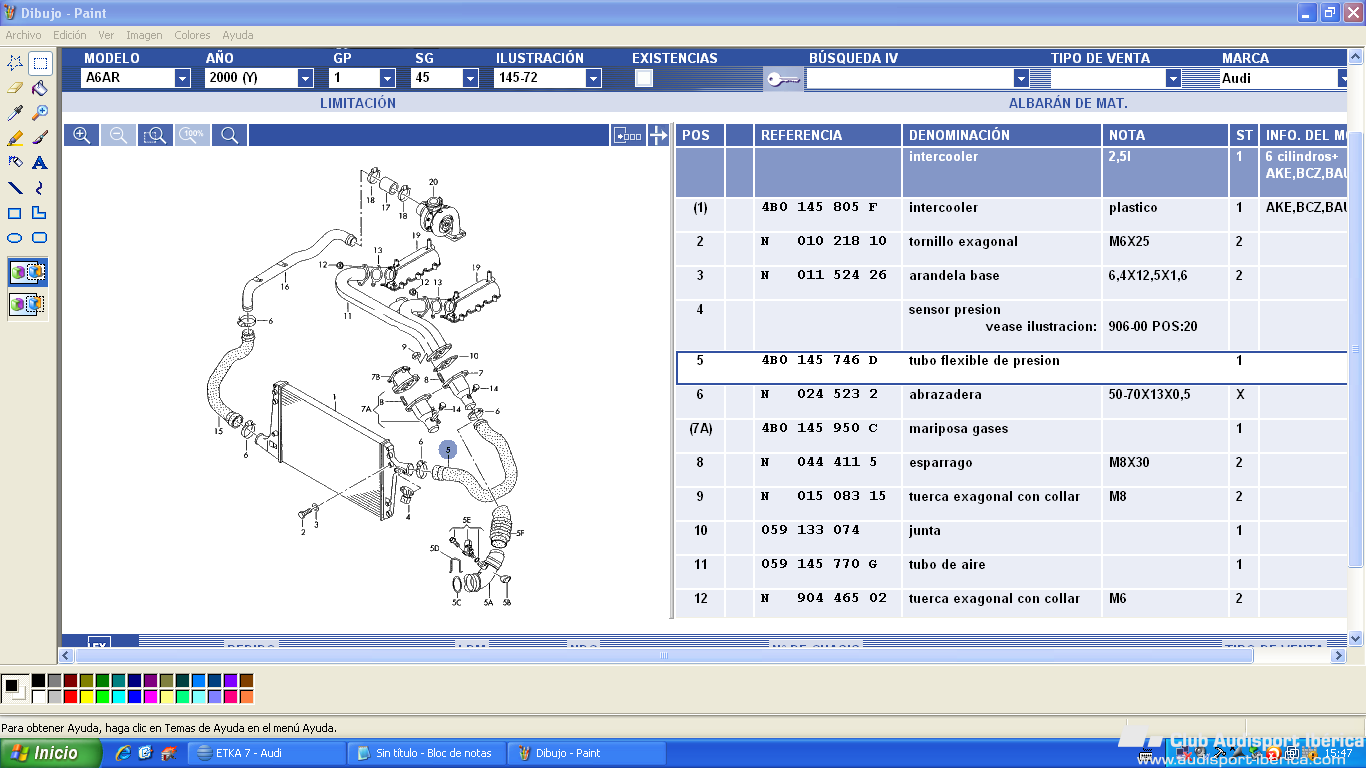This screenshot has height=768, width=1366.
Task: Open the MODELO dropdown showing A6AR
Action: click(x=182, y=78)
